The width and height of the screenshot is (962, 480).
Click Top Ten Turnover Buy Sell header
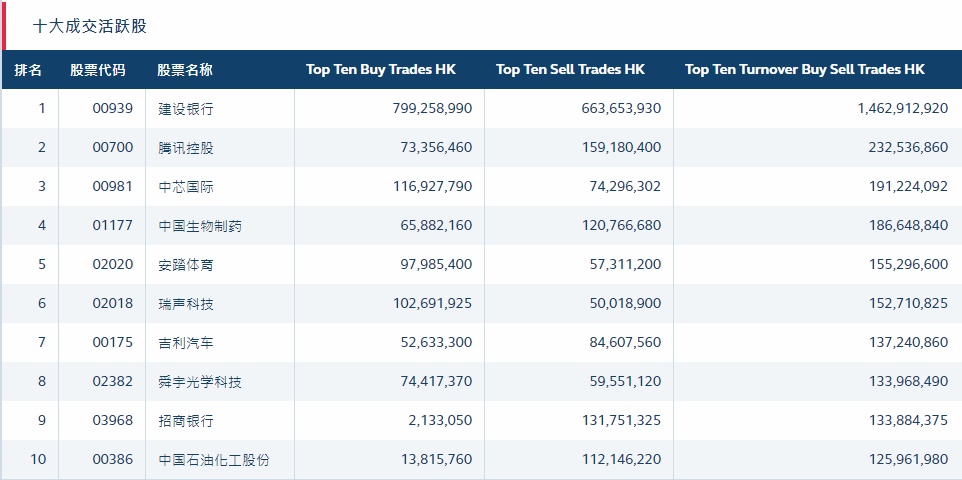tap(805, 70)
